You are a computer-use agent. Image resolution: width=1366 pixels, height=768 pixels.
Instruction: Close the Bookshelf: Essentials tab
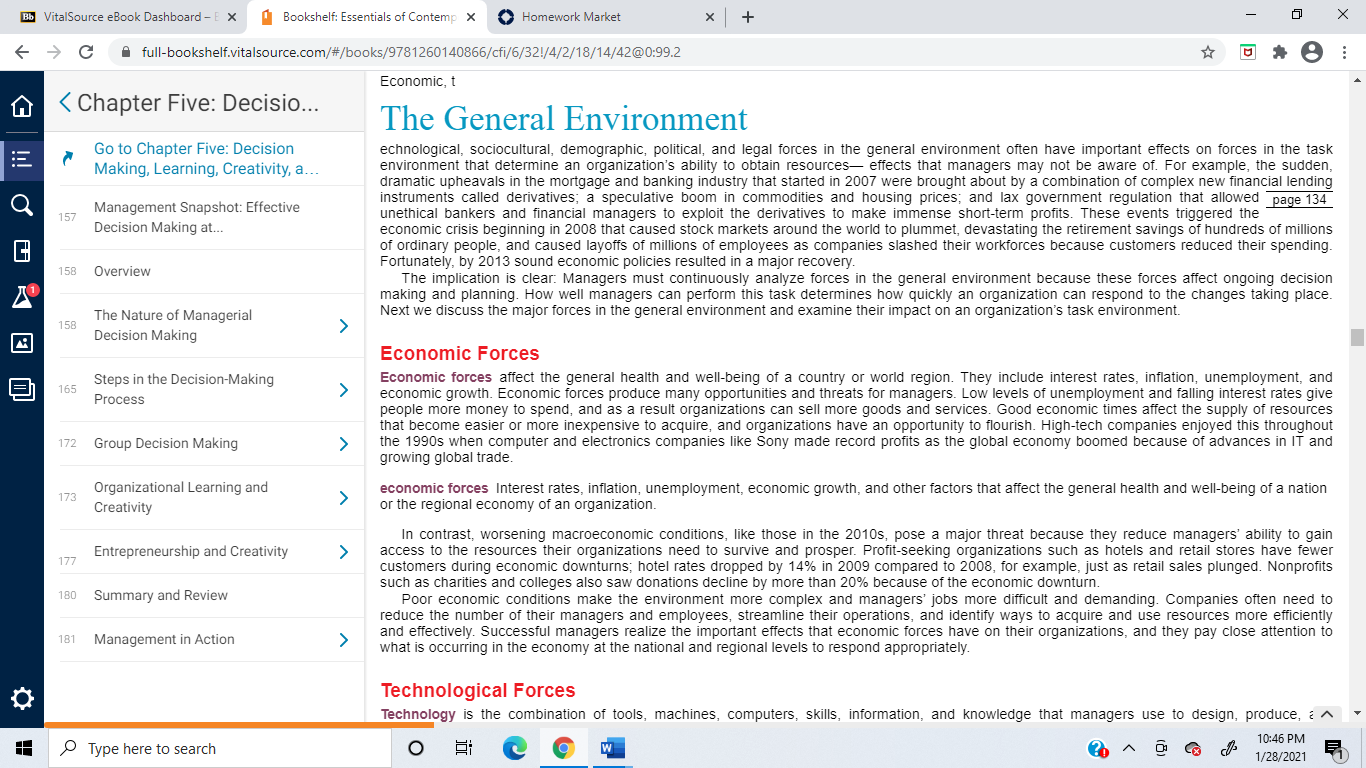[470, 17]
